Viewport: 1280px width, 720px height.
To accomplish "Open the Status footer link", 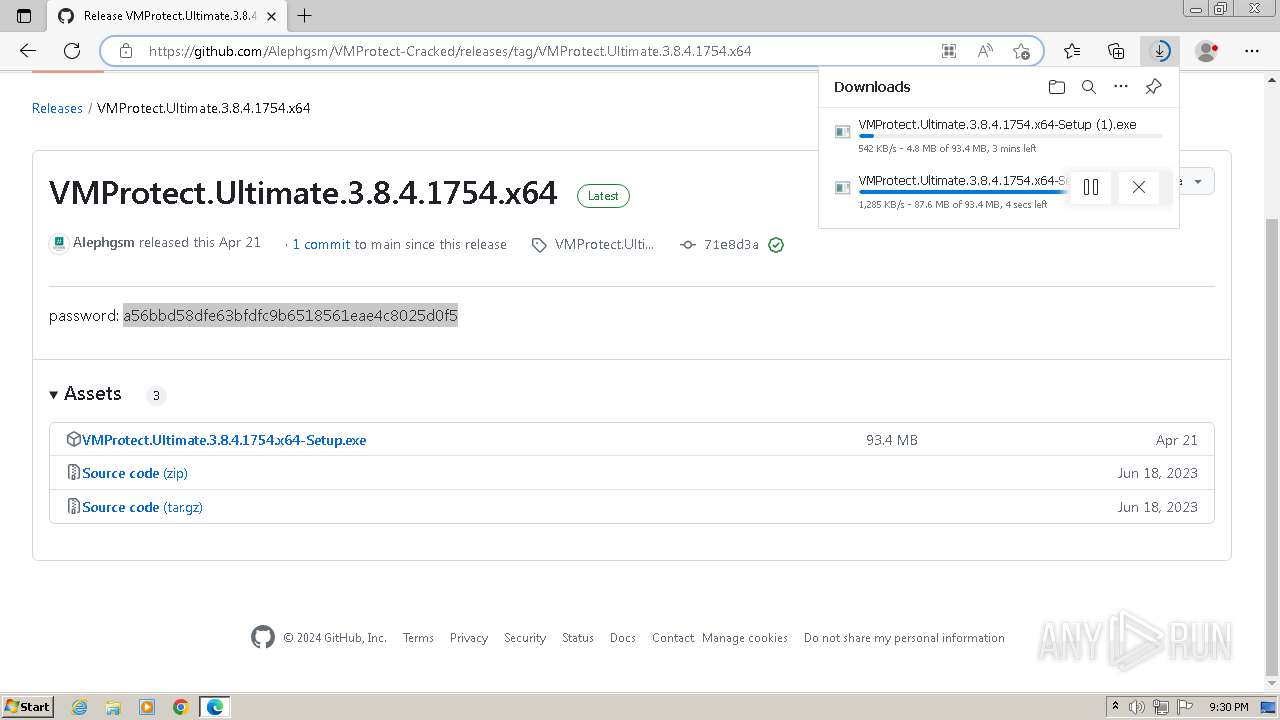I will click(x=578, y=638).
